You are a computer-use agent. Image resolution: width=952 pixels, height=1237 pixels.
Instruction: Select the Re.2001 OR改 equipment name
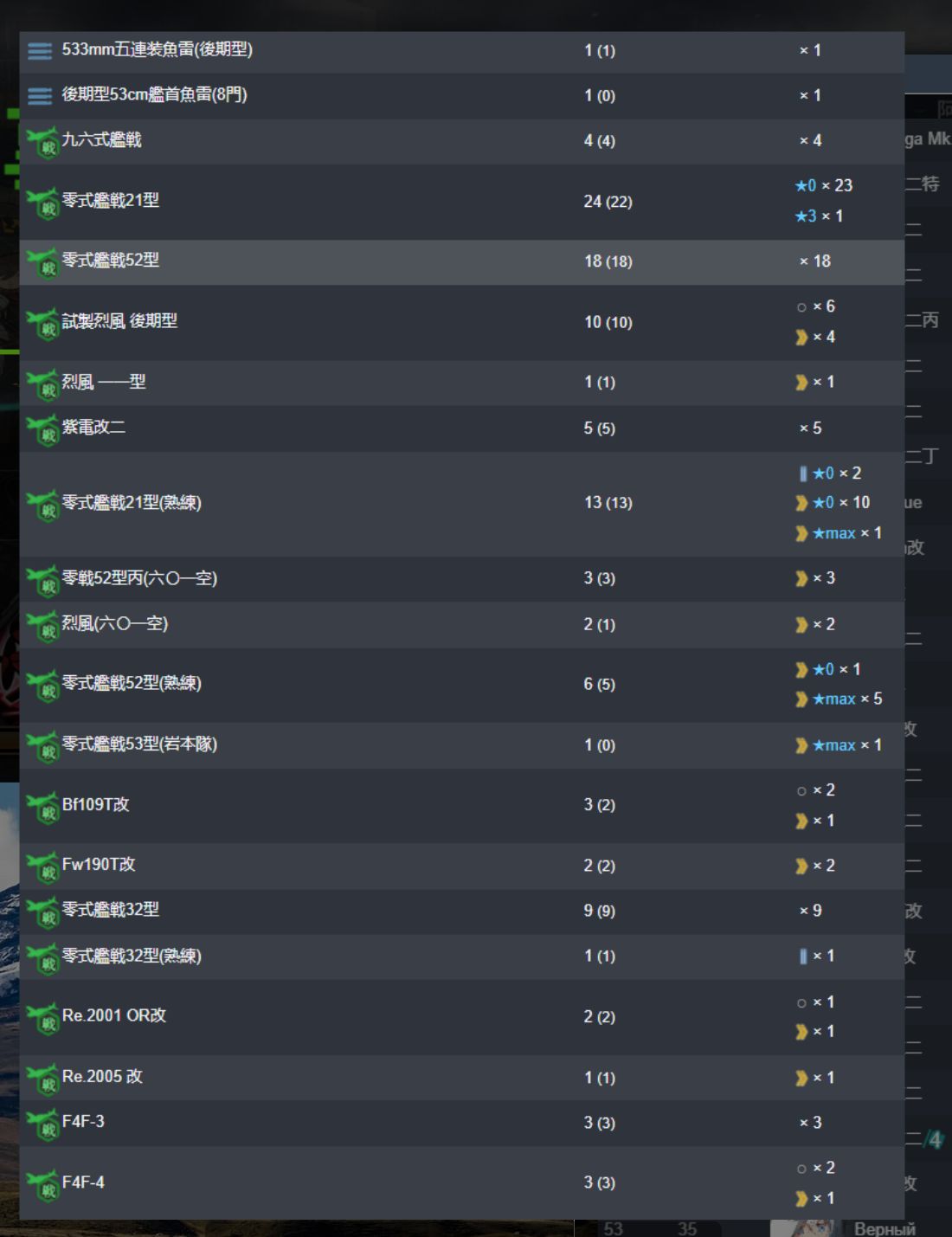pyautogui.click(x=114, y=1016)
